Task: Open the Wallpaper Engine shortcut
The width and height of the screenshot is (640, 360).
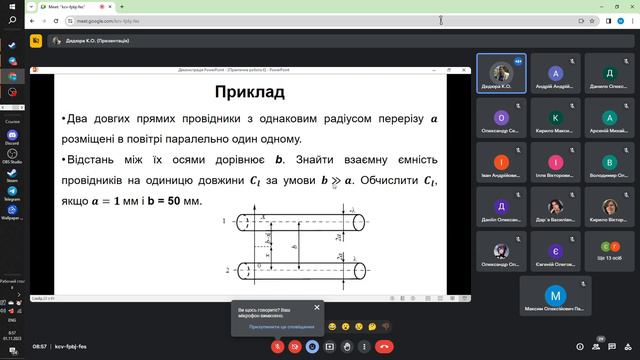Action: click(x=12, y=212)
